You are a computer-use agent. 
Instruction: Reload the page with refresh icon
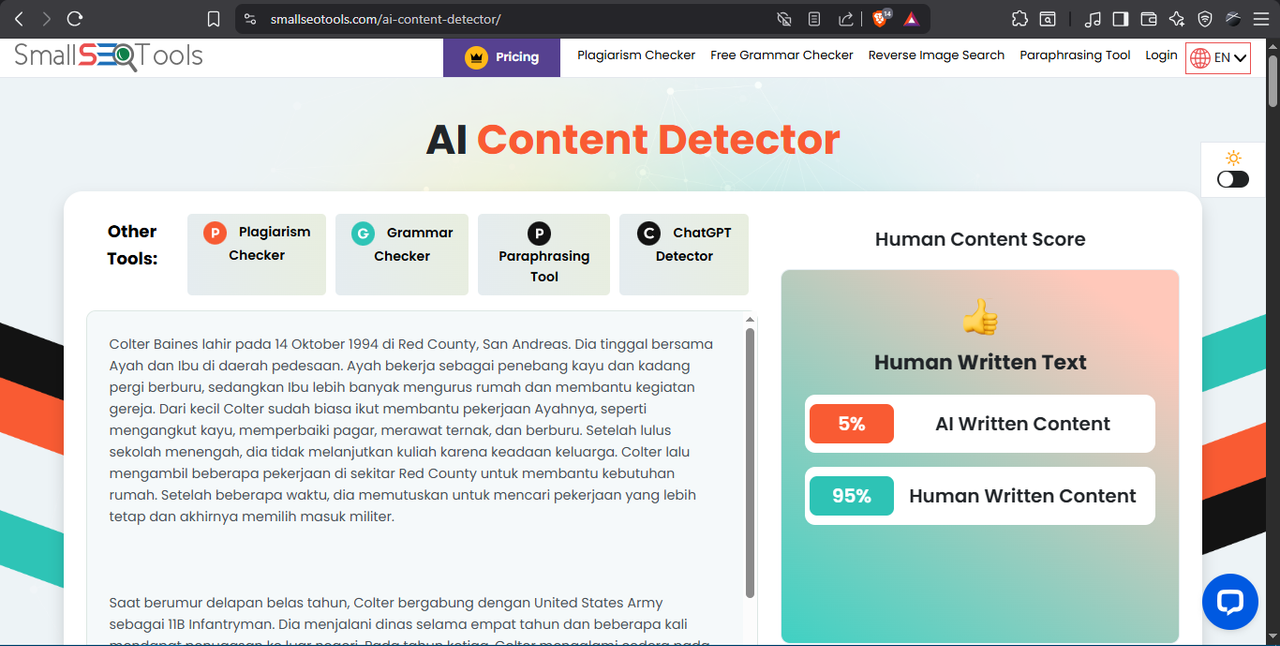(74, 19)
